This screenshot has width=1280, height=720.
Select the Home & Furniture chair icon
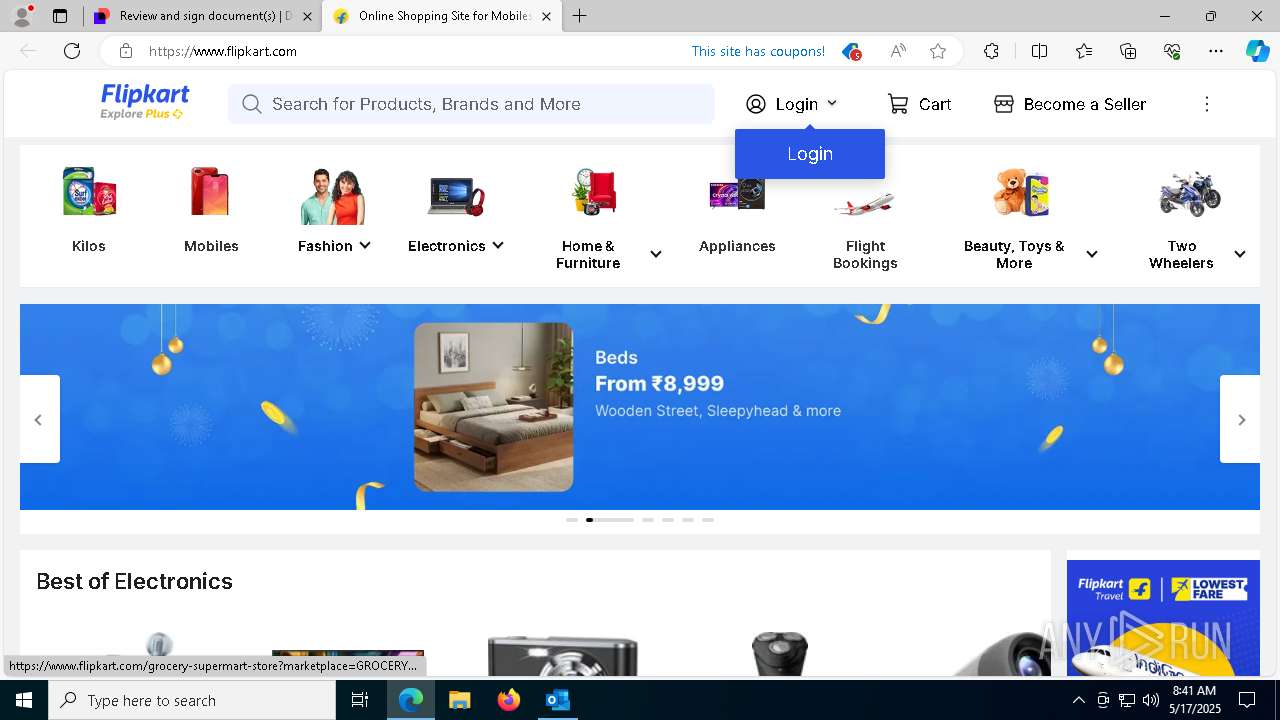coord(594,192)
